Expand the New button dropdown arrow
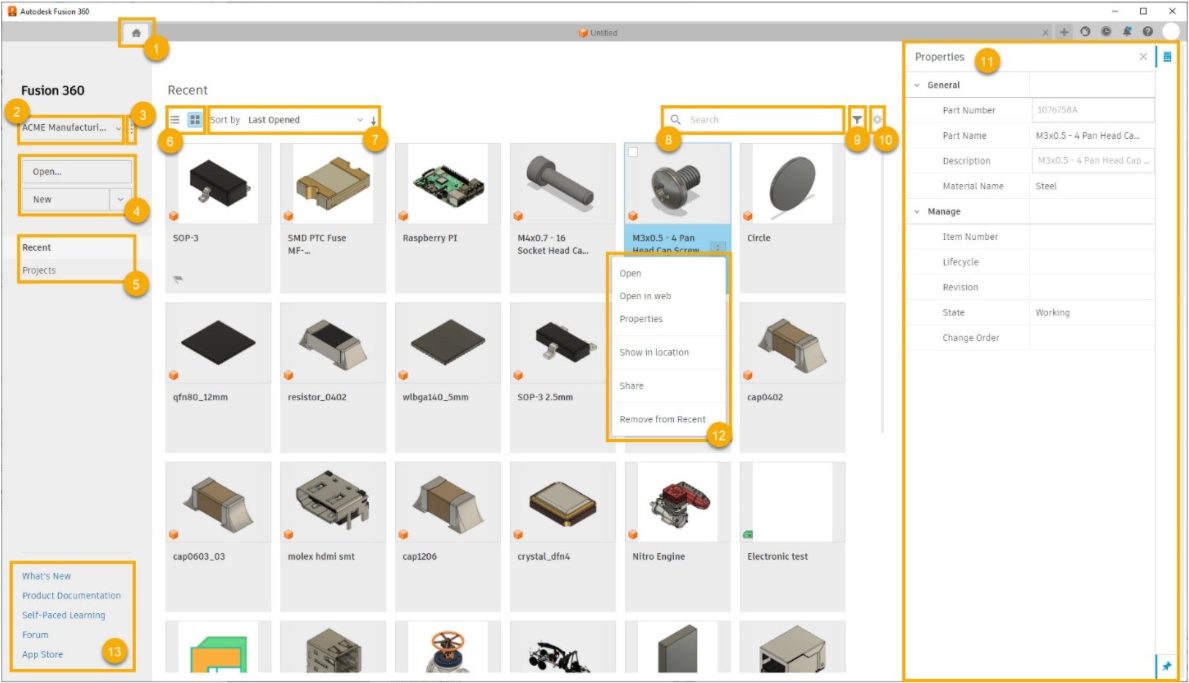The width and height of the screenshot is (1189, 683). tap(120, 199)
